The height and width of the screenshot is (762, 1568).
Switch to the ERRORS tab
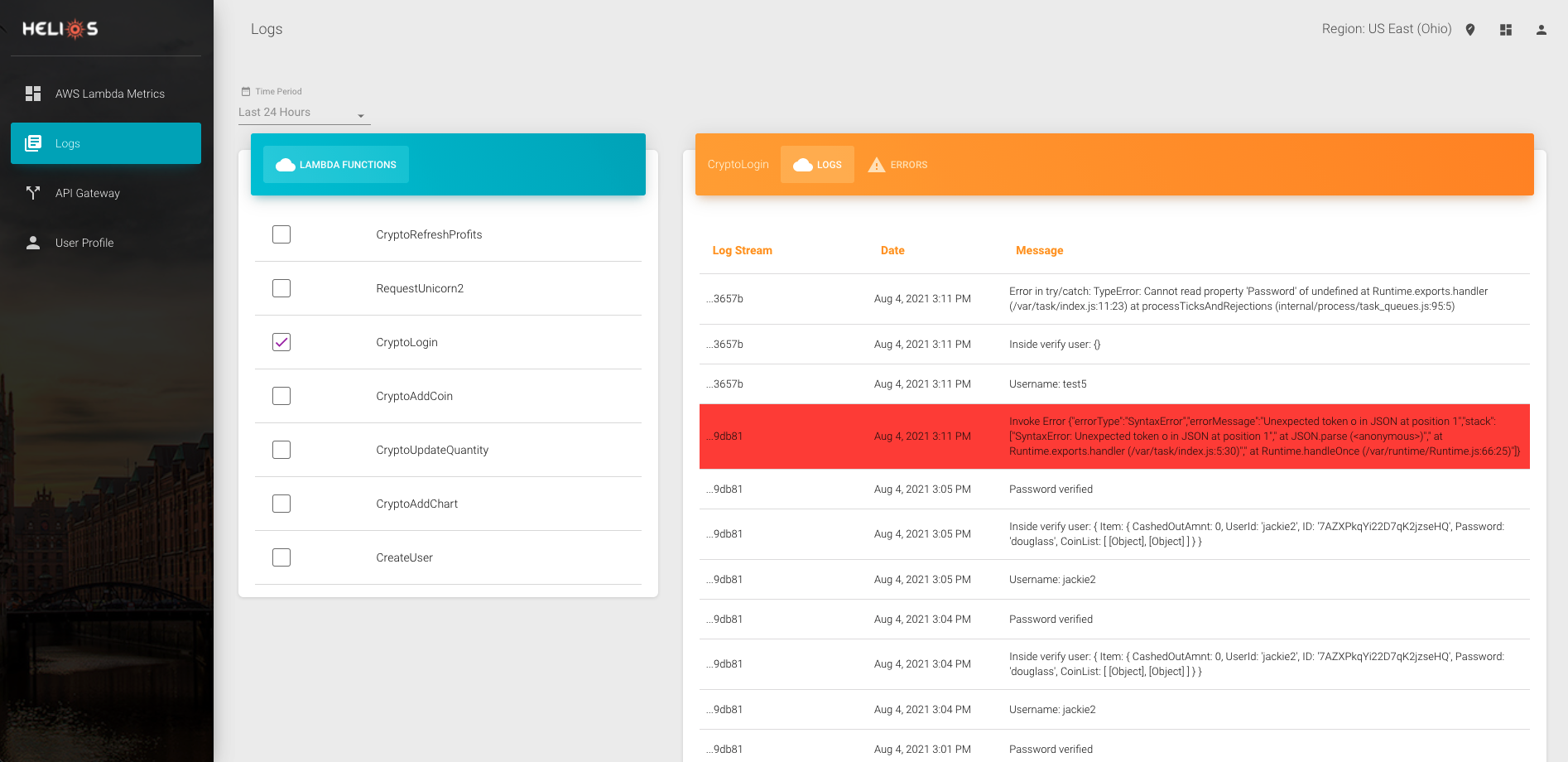[x=897, y=165]
